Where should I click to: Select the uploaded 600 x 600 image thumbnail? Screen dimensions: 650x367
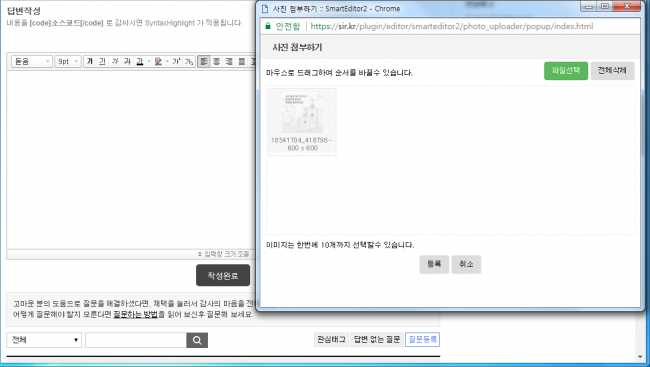302,122
